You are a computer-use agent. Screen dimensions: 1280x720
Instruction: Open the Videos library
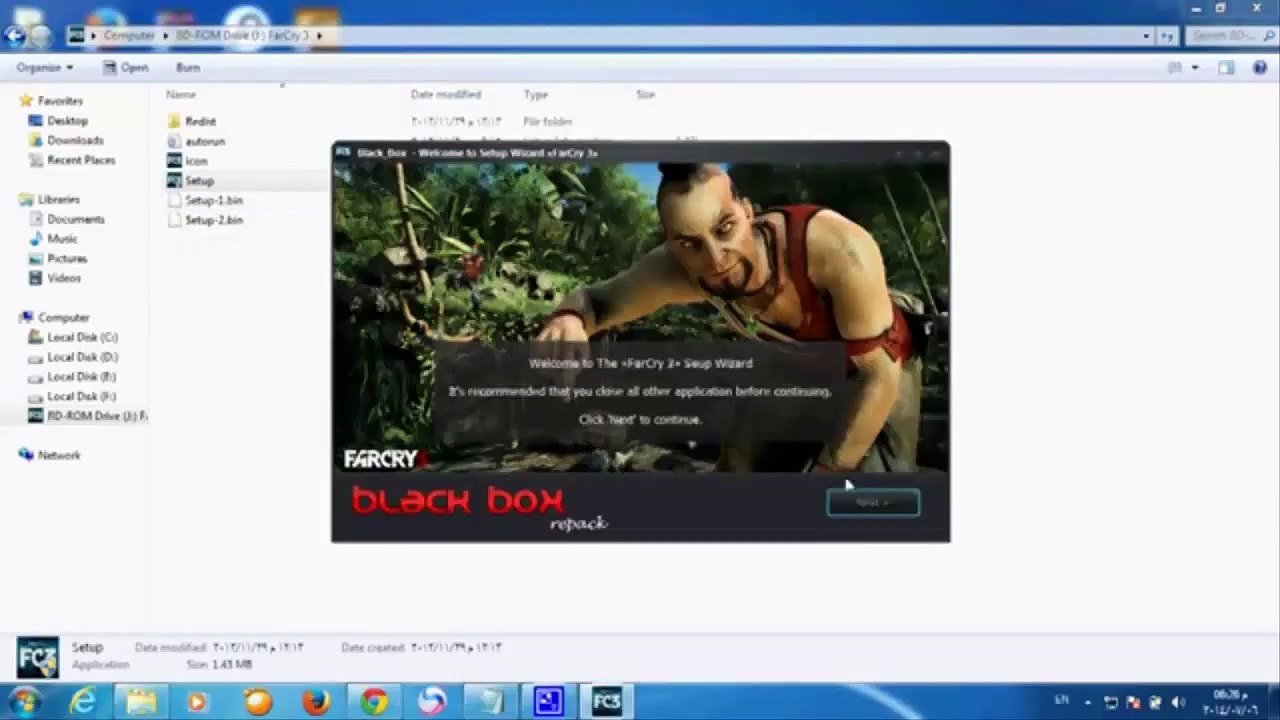coord(64,278)
